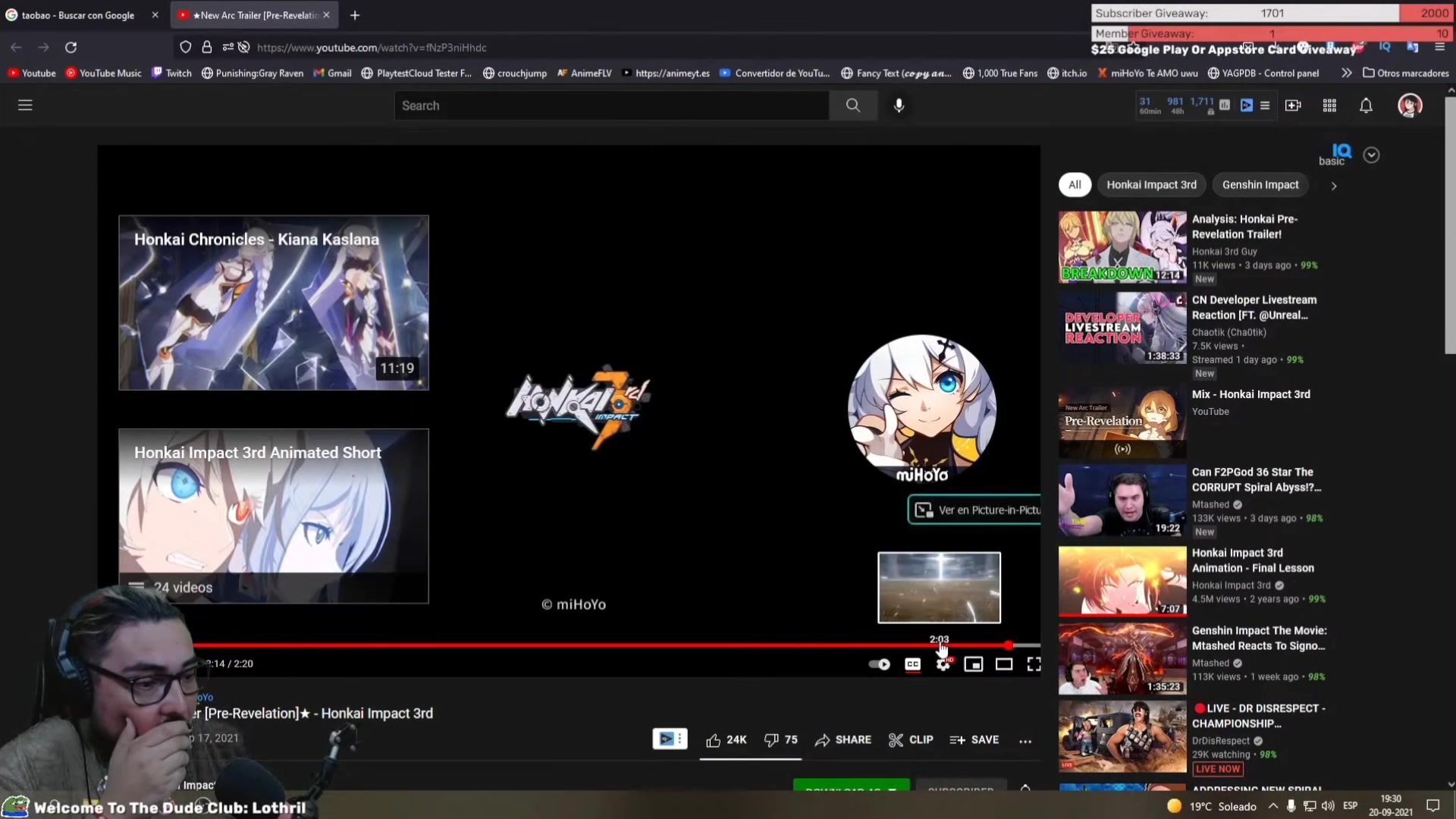Click taskbar volume speaker icon
This screenshot has height=819, width=1456.
(x=1328, y=806)
